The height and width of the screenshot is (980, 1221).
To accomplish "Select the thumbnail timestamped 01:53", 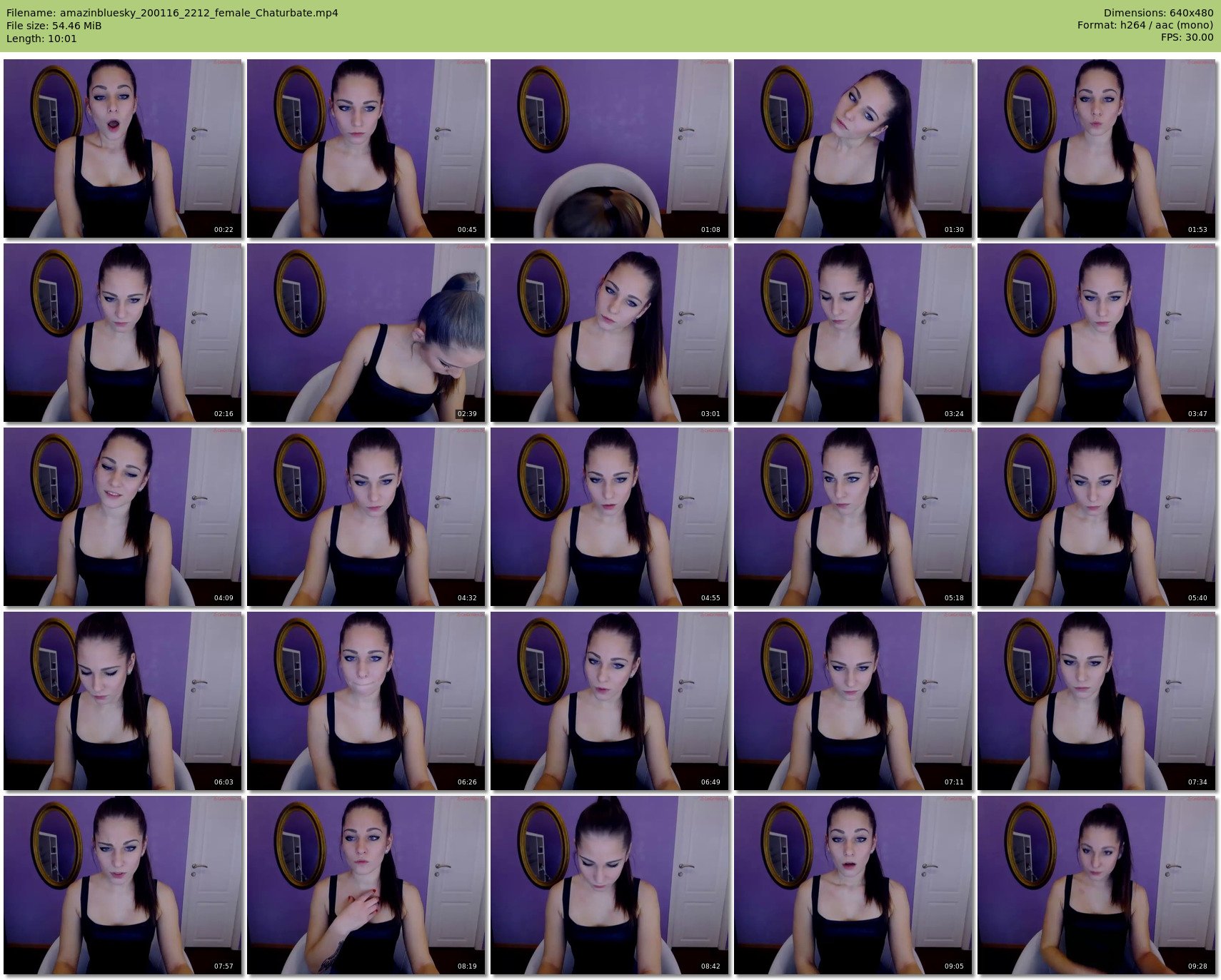I will point(1097,148).
